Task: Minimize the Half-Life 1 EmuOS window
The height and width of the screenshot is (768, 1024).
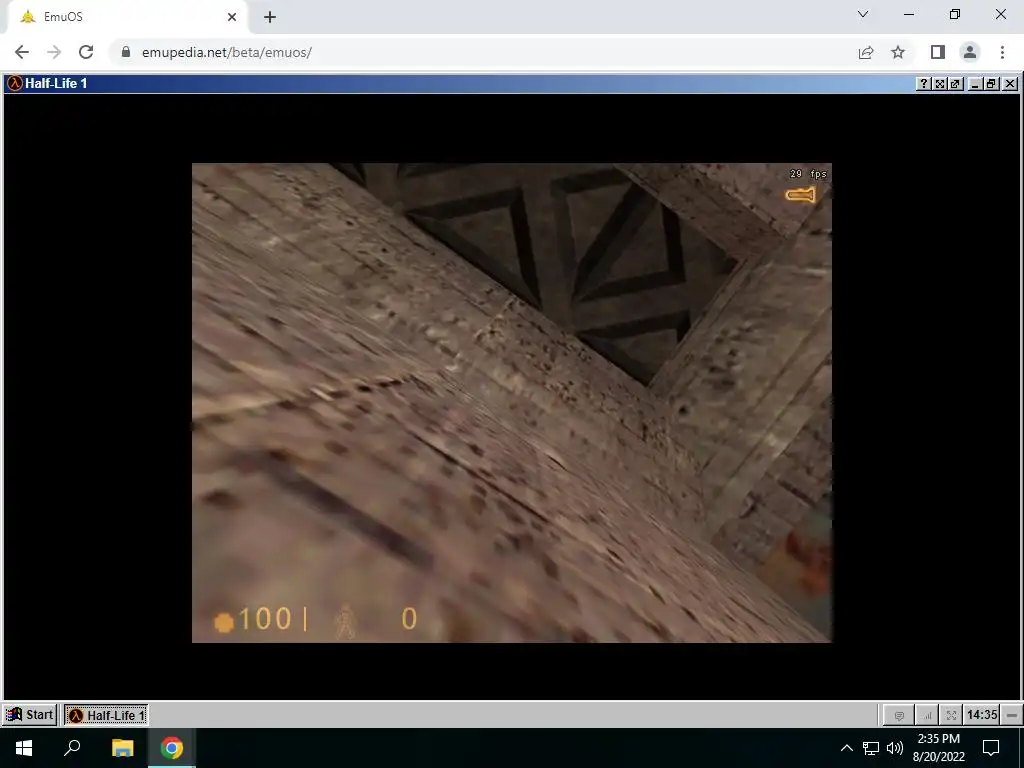Action: 975,84
